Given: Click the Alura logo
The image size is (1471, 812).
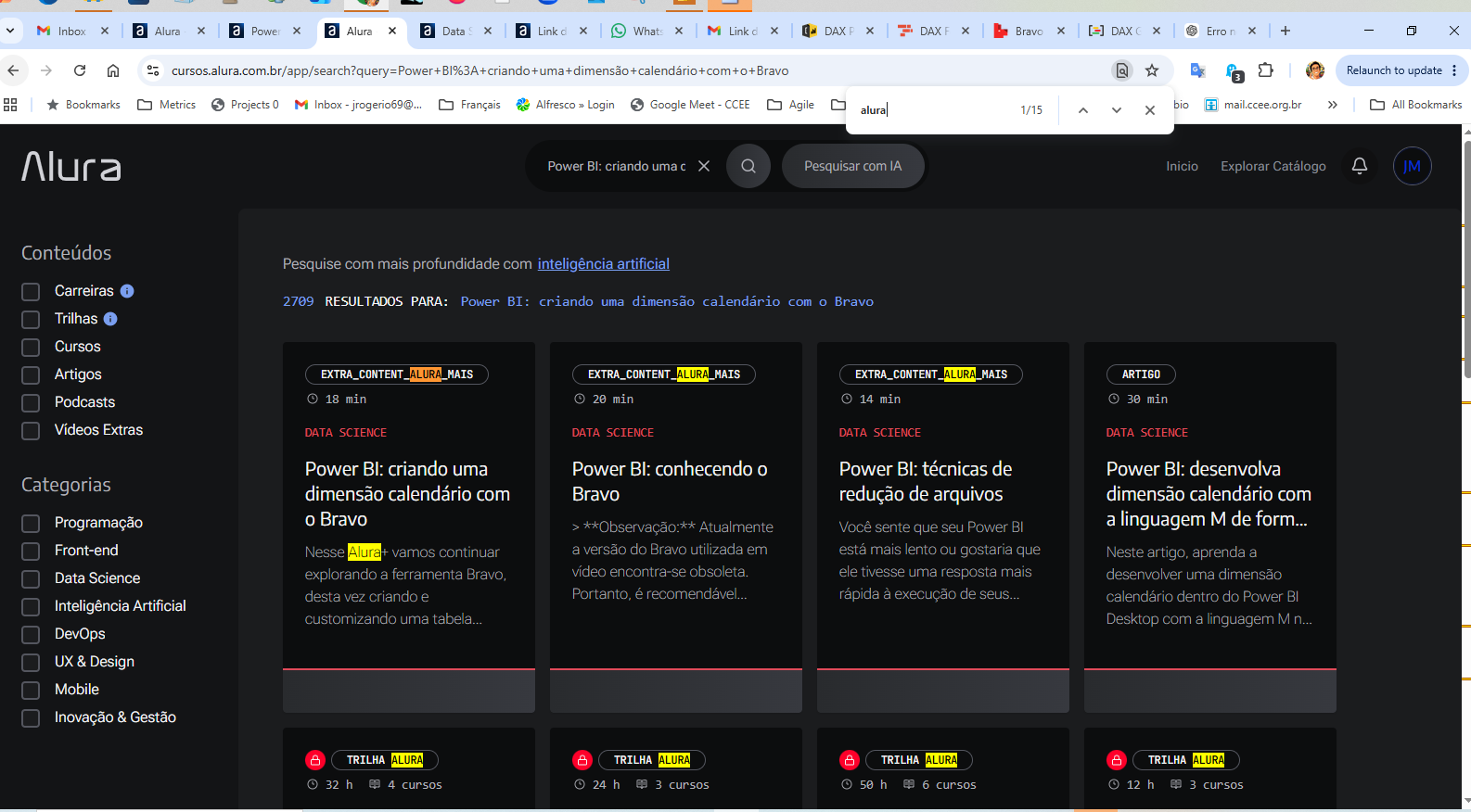Looking at the screenshot, I should coord(71,167).
